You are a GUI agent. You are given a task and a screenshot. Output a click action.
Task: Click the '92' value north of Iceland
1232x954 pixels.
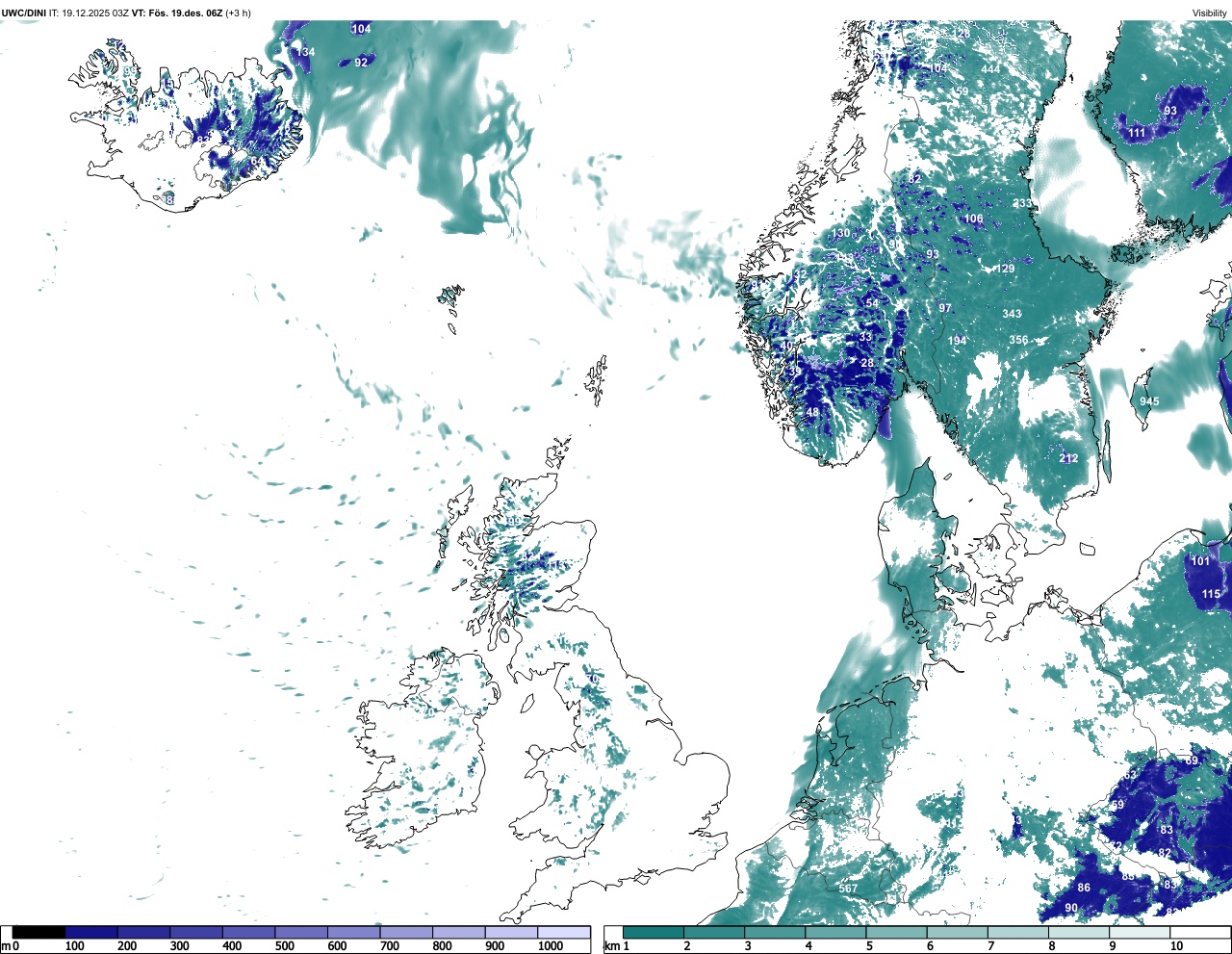click(x=361, y=63)
